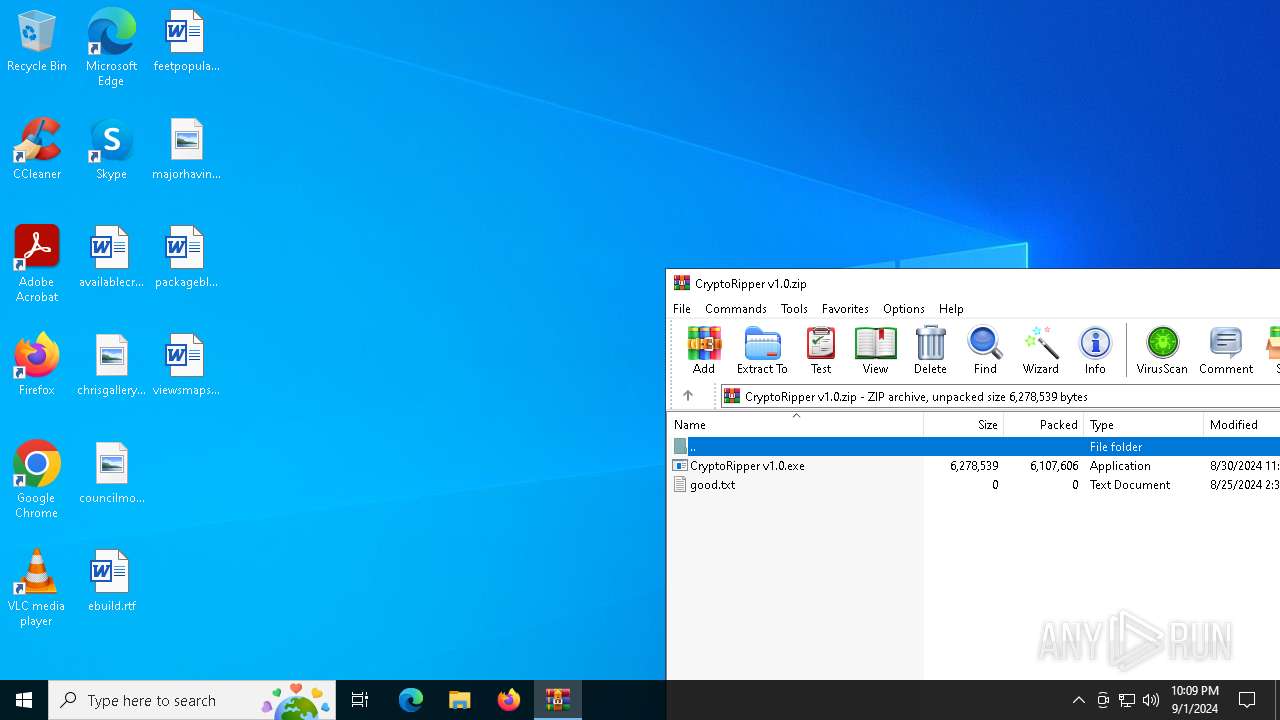
Task: Show hidden system tray icons
Action: (x=1079, y=700)
